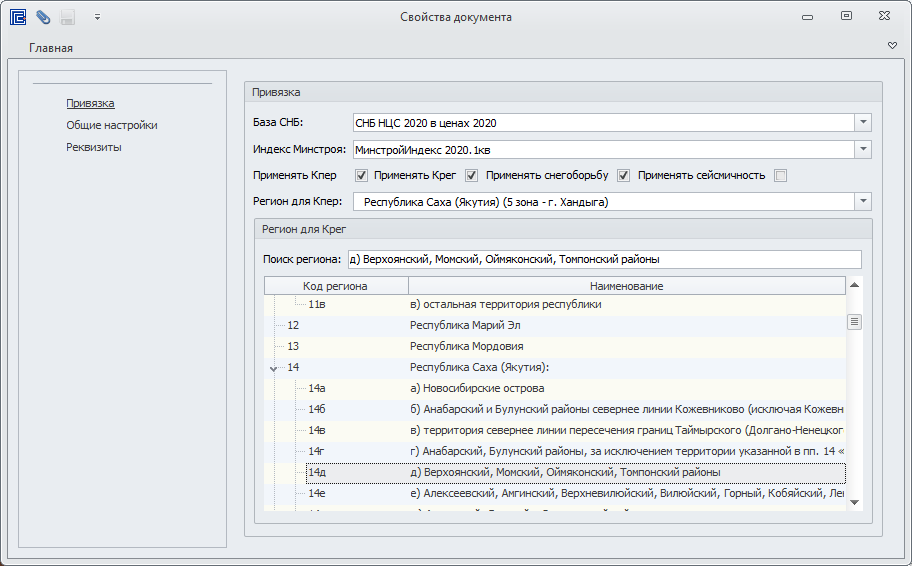Enable the Применять сейсмичность checkbox
Image resolution: width=912 pixels, height=566 pixels.
[x=781, y=175]
